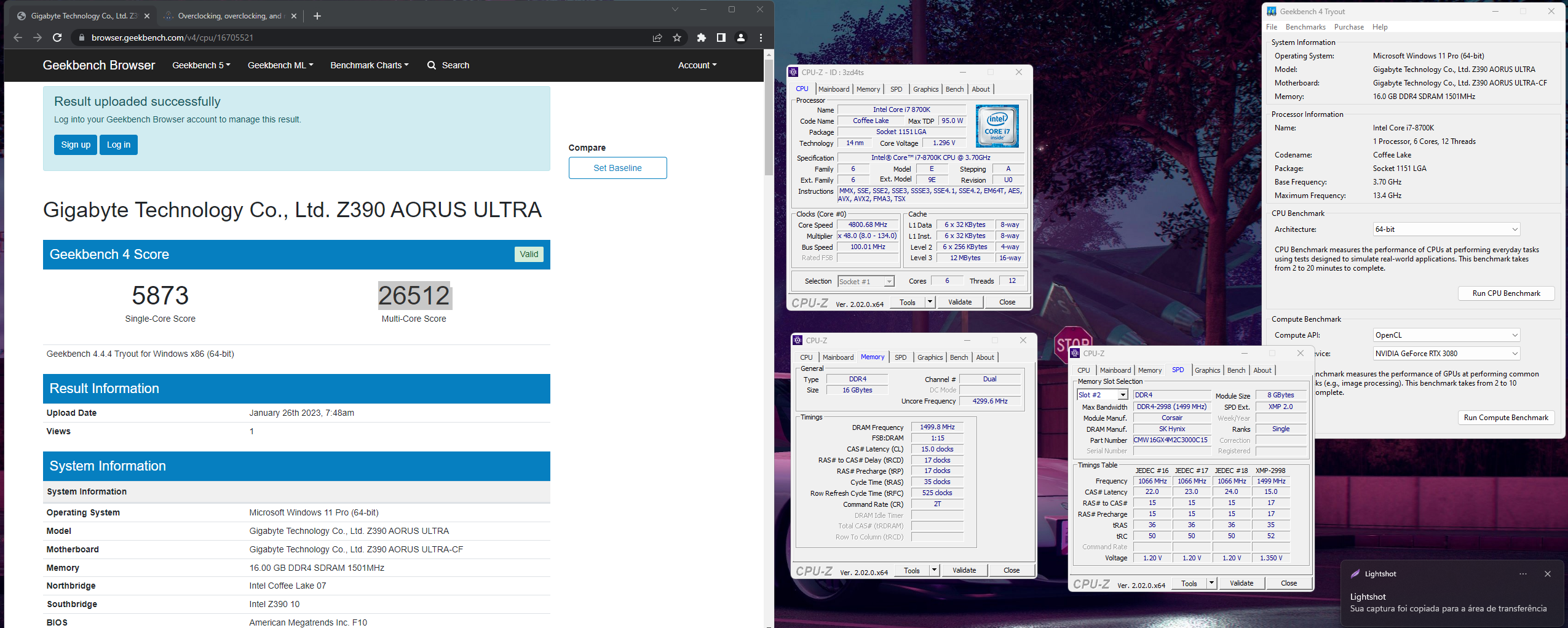This screenshot has height=628, width=1568.
Task: Open Tools arrow in CPU-Z processor window
Action: pos(930,302)
